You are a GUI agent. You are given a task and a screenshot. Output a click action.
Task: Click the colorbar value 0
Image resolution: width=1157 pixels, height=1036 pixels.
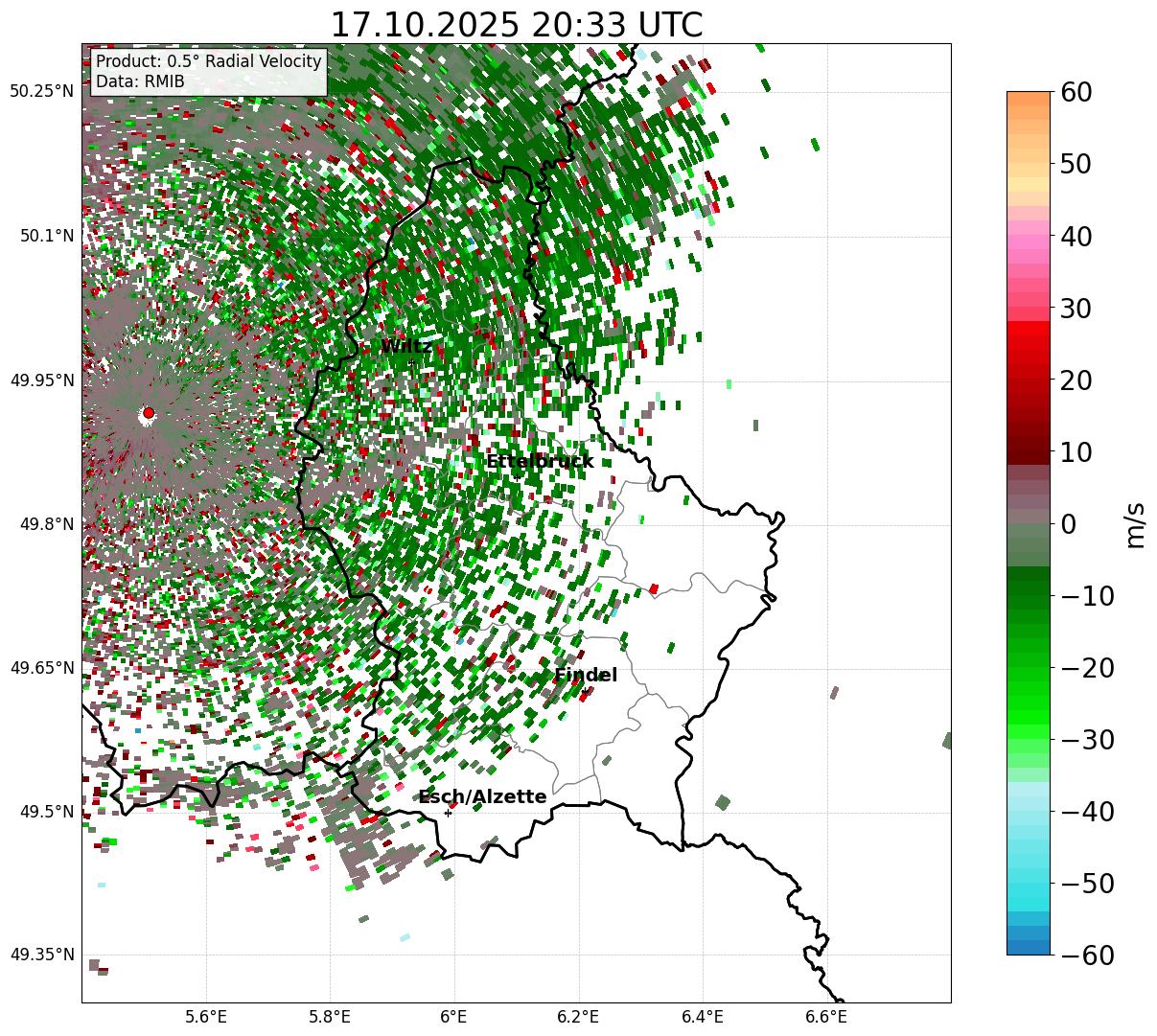pos(1070,523)
